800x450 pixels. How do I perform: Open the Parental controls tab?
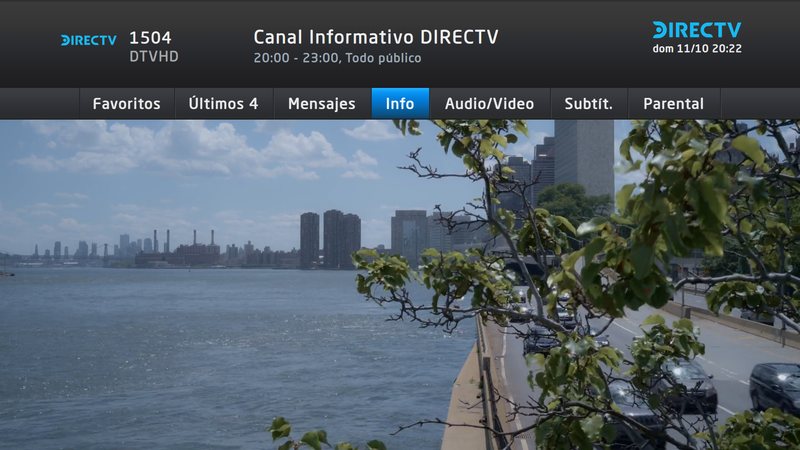tap(674, 104)
